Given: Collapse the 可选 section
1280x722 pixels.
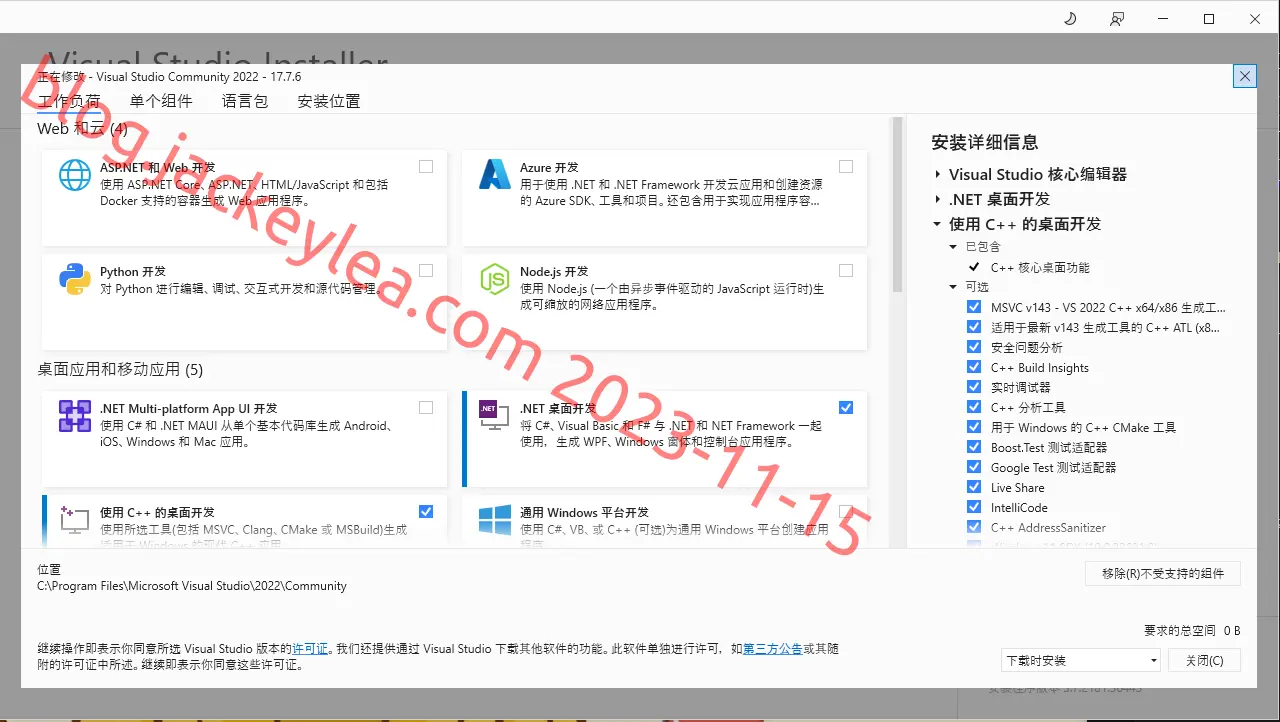Looking at the screenshot, I should pos(954,287).
